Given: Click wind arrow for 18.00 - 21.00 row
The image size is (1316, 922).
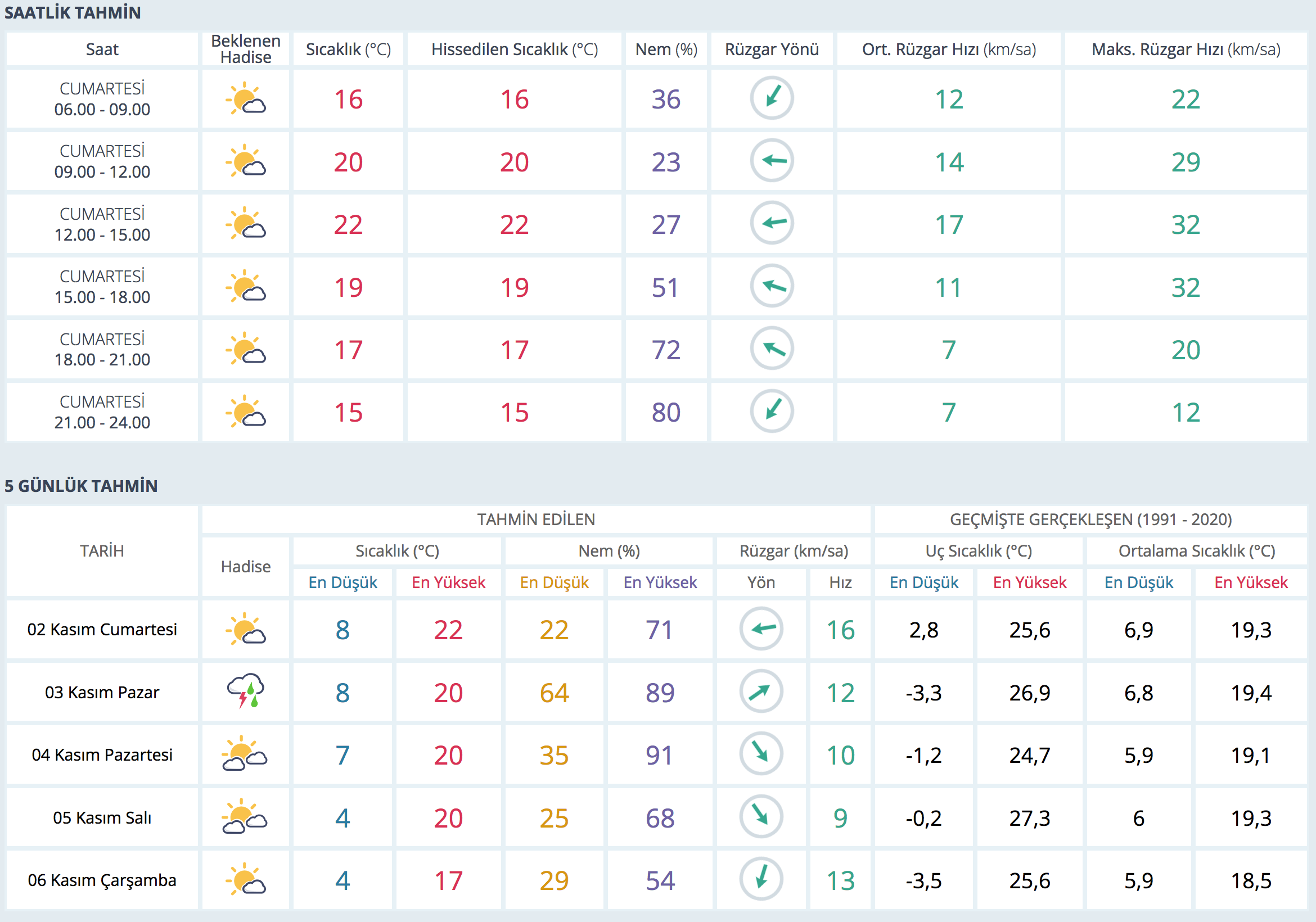Looking at the screenshot, I should (x=772, y=349).
